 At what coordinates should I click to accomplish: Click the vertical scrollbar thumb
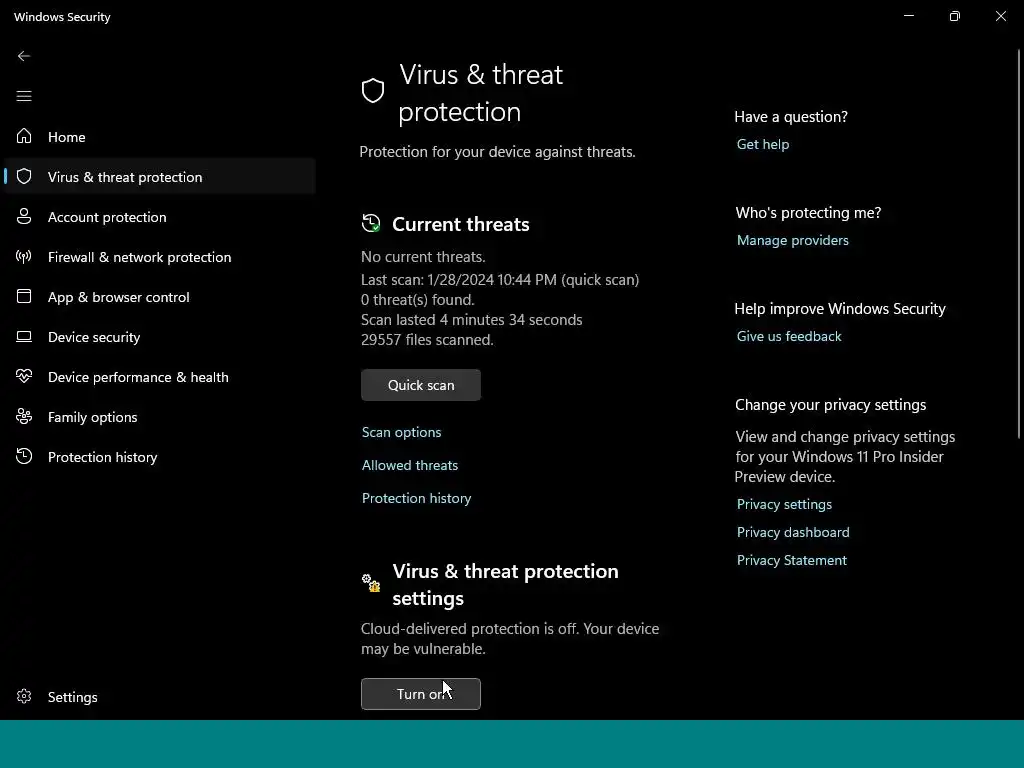pos(1019,243)
